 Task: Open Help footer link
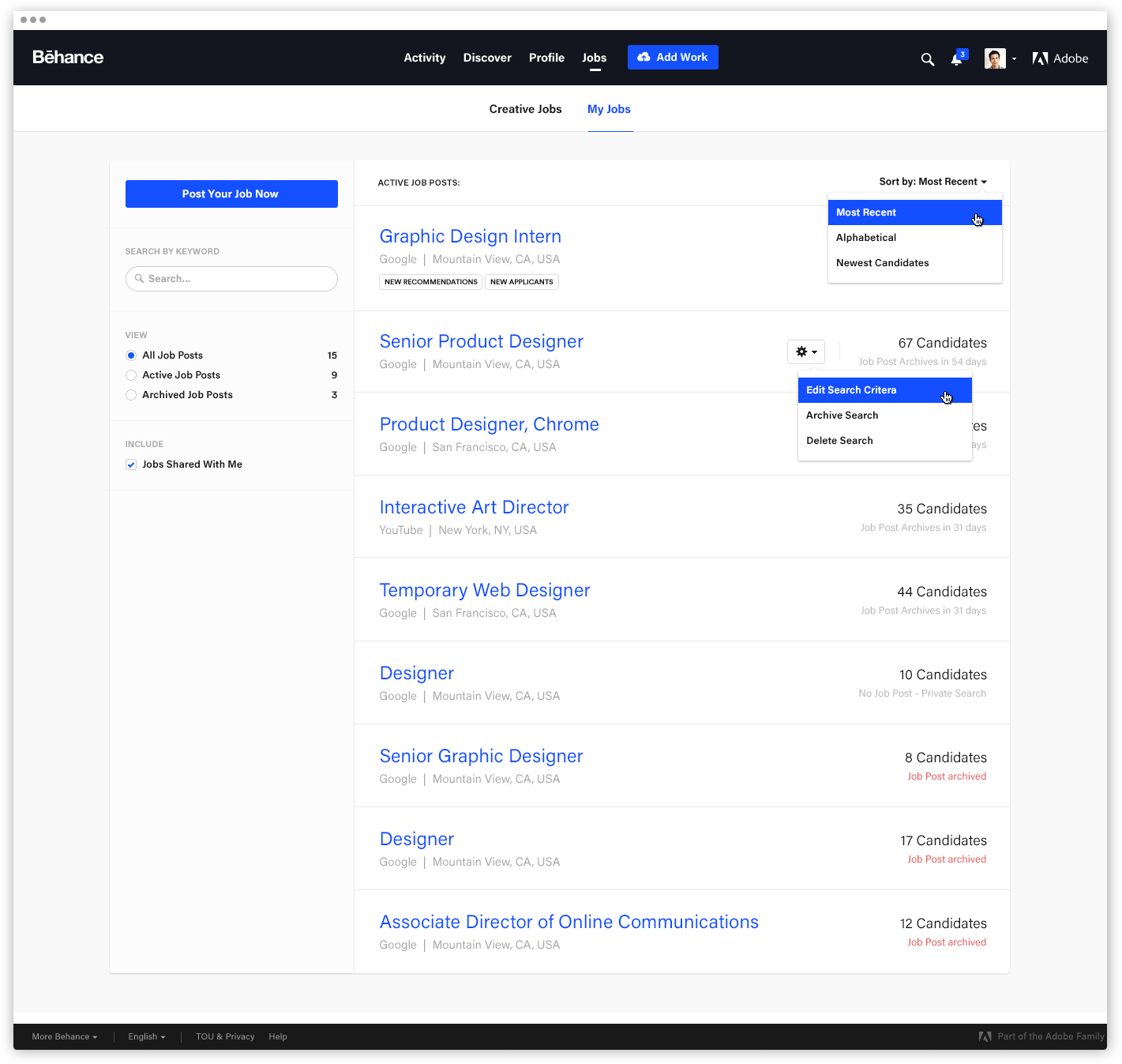point(278,1036)
